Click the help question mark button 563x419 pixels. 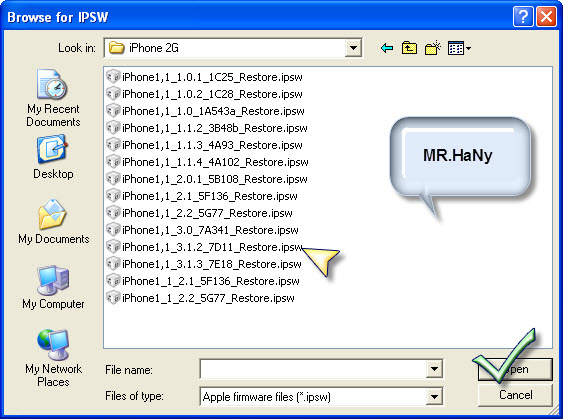(x=523, y=17)
